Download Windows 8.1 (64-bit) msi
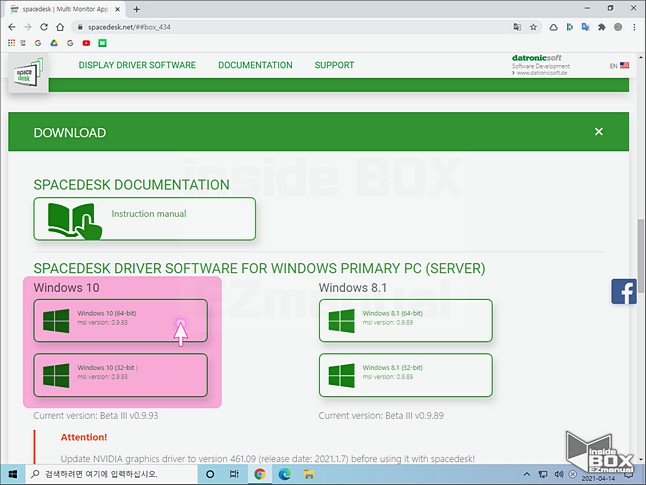Image resolution: width=646 pixels, height=485 pixels. pos(406,321)
